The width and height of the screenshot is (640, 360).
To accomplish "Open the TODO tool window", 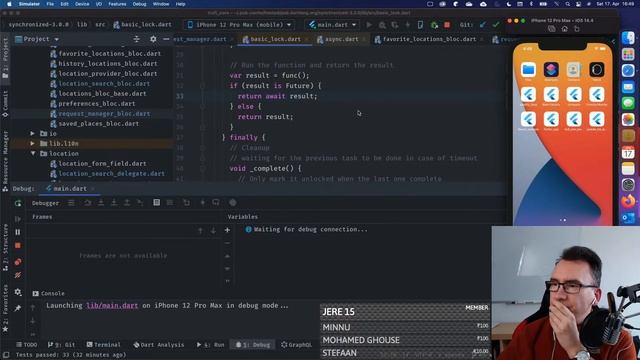I will coord(27,345).
